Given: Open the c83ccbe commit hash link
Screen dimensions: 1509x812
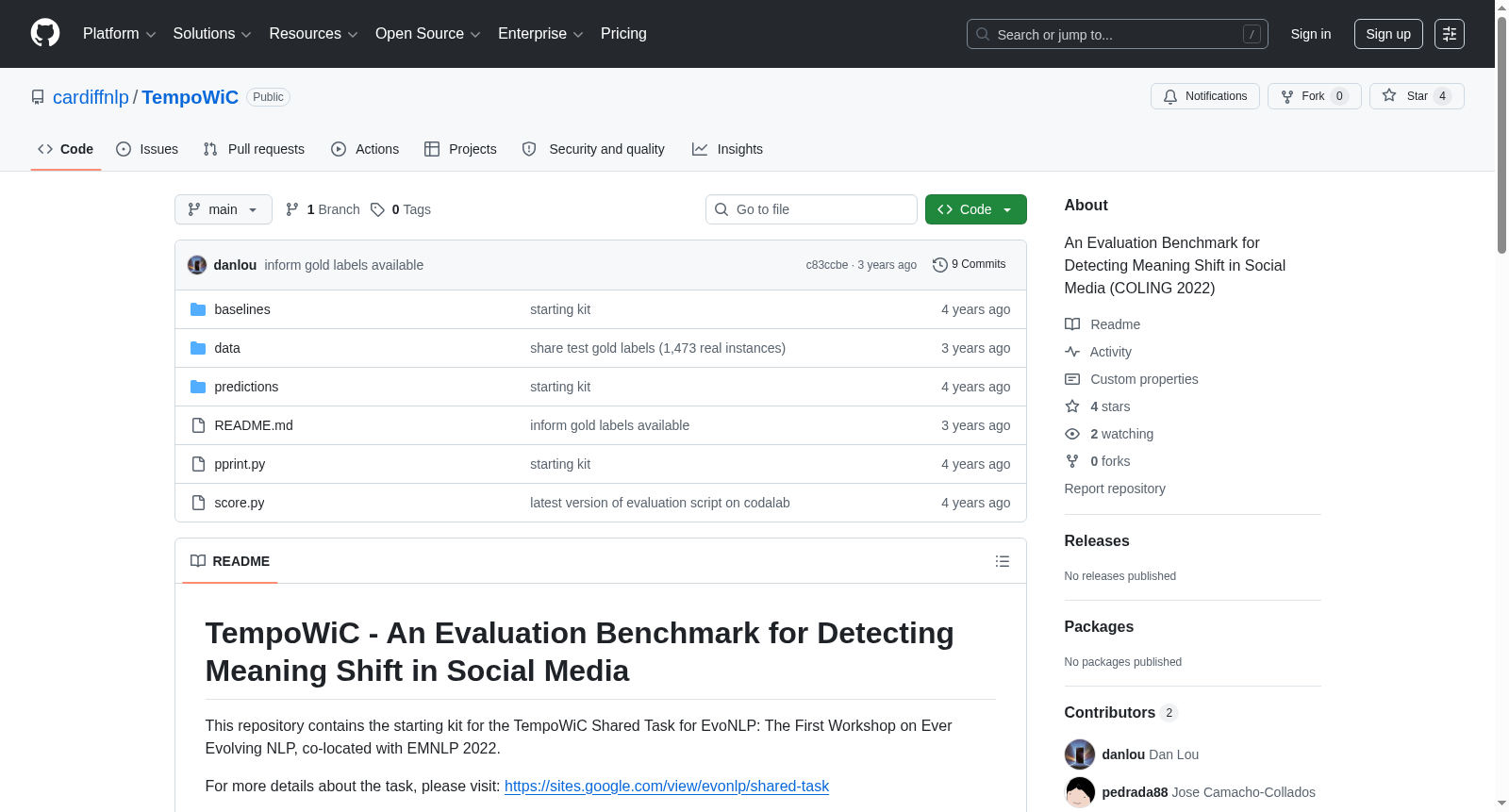Looking at the screenshot, I should (827, 265).
